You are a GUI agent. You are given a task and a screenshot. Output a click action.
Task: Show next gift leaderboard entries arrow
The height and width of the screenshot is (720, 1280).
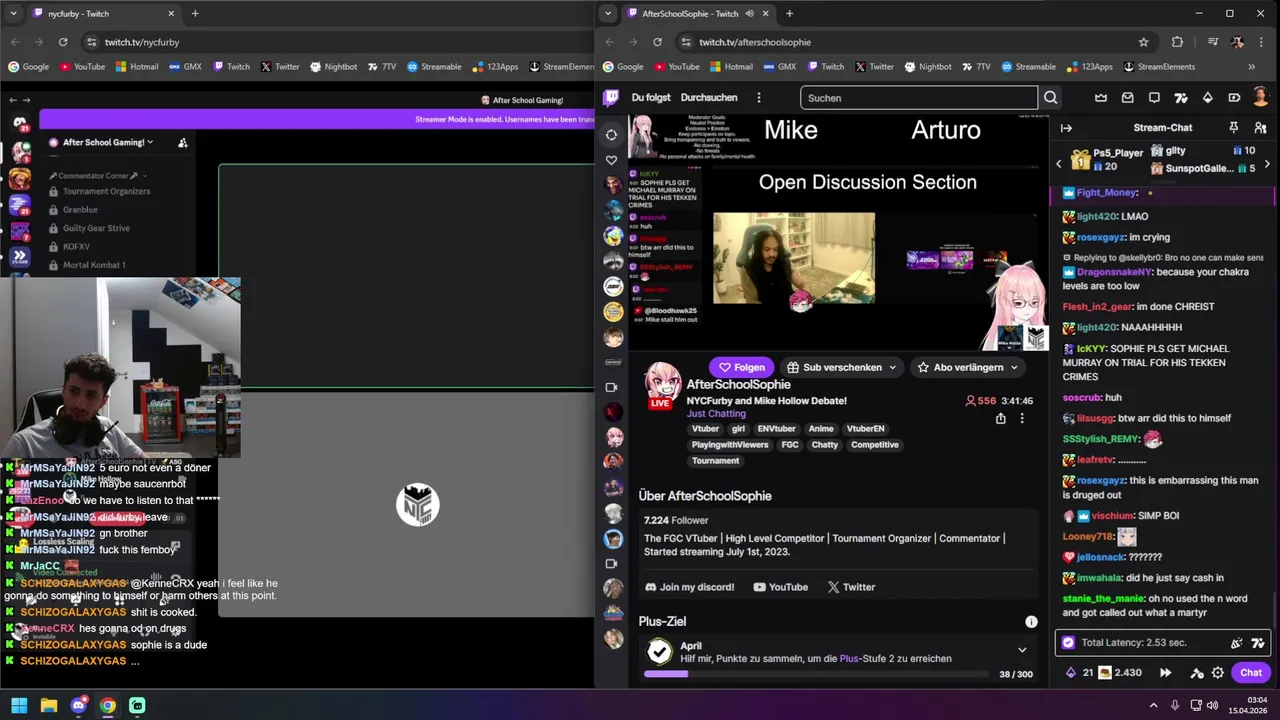(x=1267, y=163)
